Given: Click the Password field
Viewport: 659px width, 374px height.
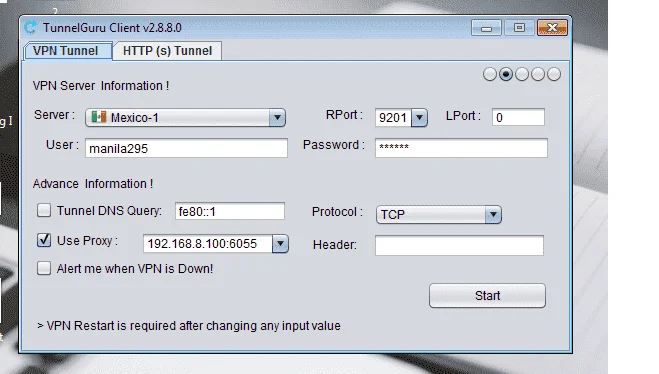Looking at the screenshot, I should click(461, 148).
